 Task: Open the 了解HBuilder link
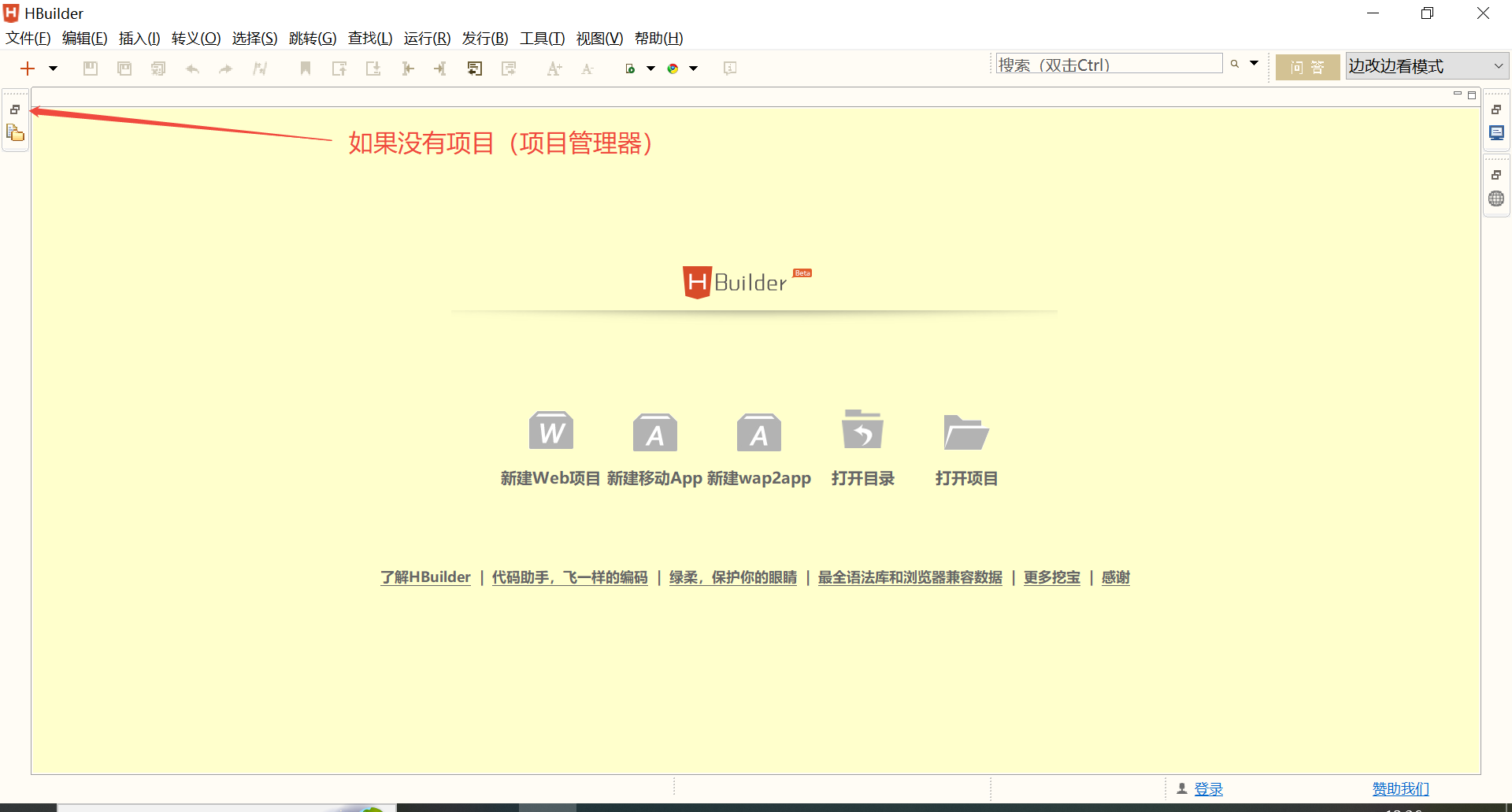(x=425, y=577)
